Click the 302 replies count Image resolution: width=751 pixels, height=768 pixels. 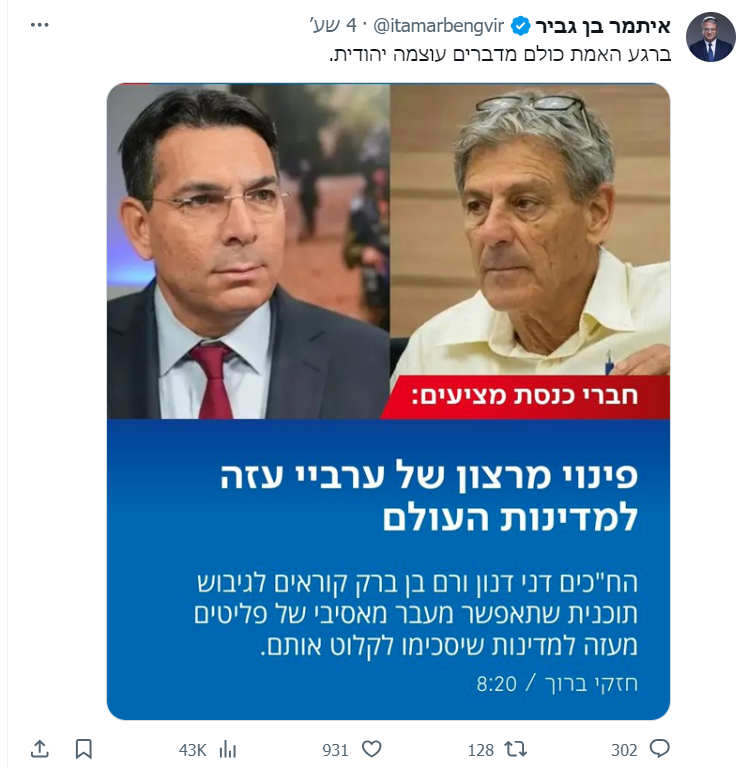[x=624, y=750]
